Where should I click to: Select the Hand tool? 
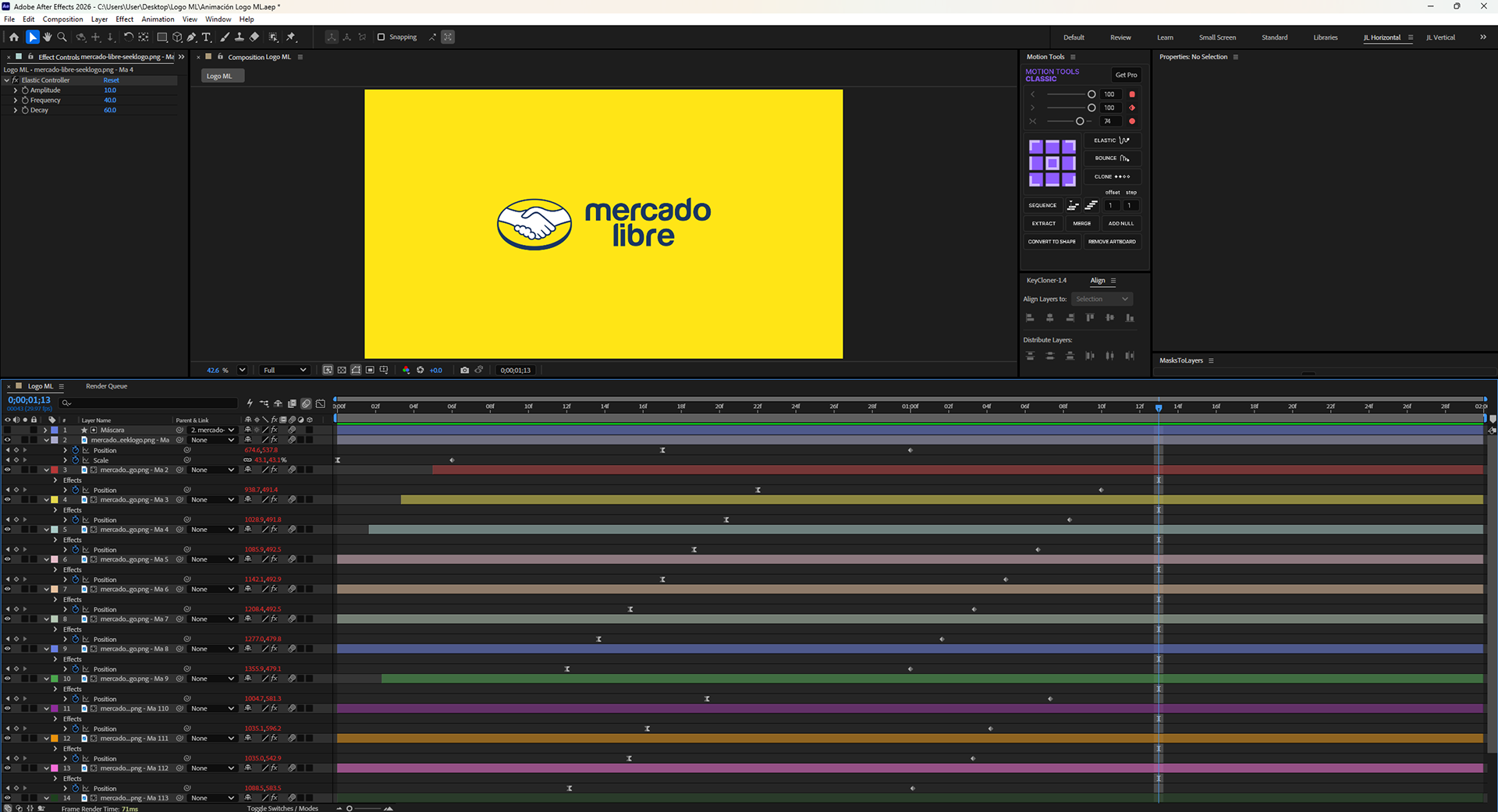(48, 37)
